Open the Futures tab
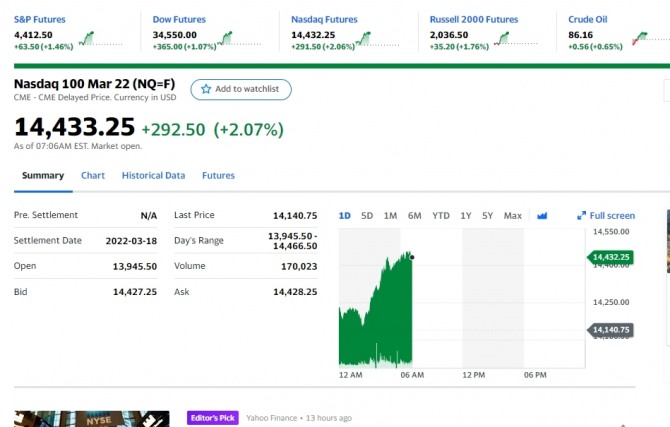 click(218, 175)
